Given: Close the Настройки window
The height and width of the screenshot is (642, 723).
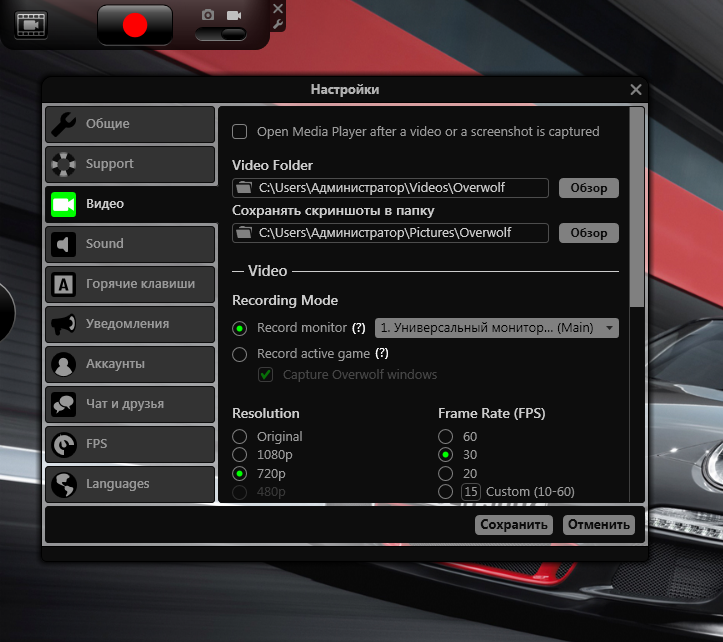Looking at the screenshot, I should (636, 89).
